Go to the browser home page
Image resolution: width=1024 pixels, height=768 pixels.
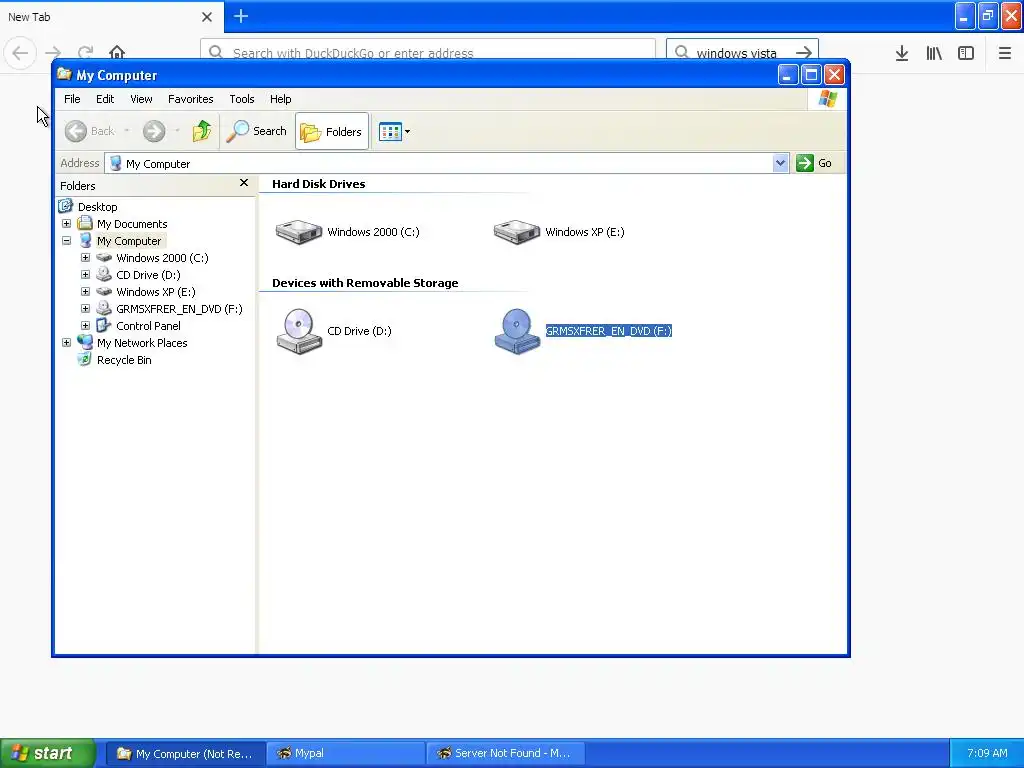[x=117, y=52]
